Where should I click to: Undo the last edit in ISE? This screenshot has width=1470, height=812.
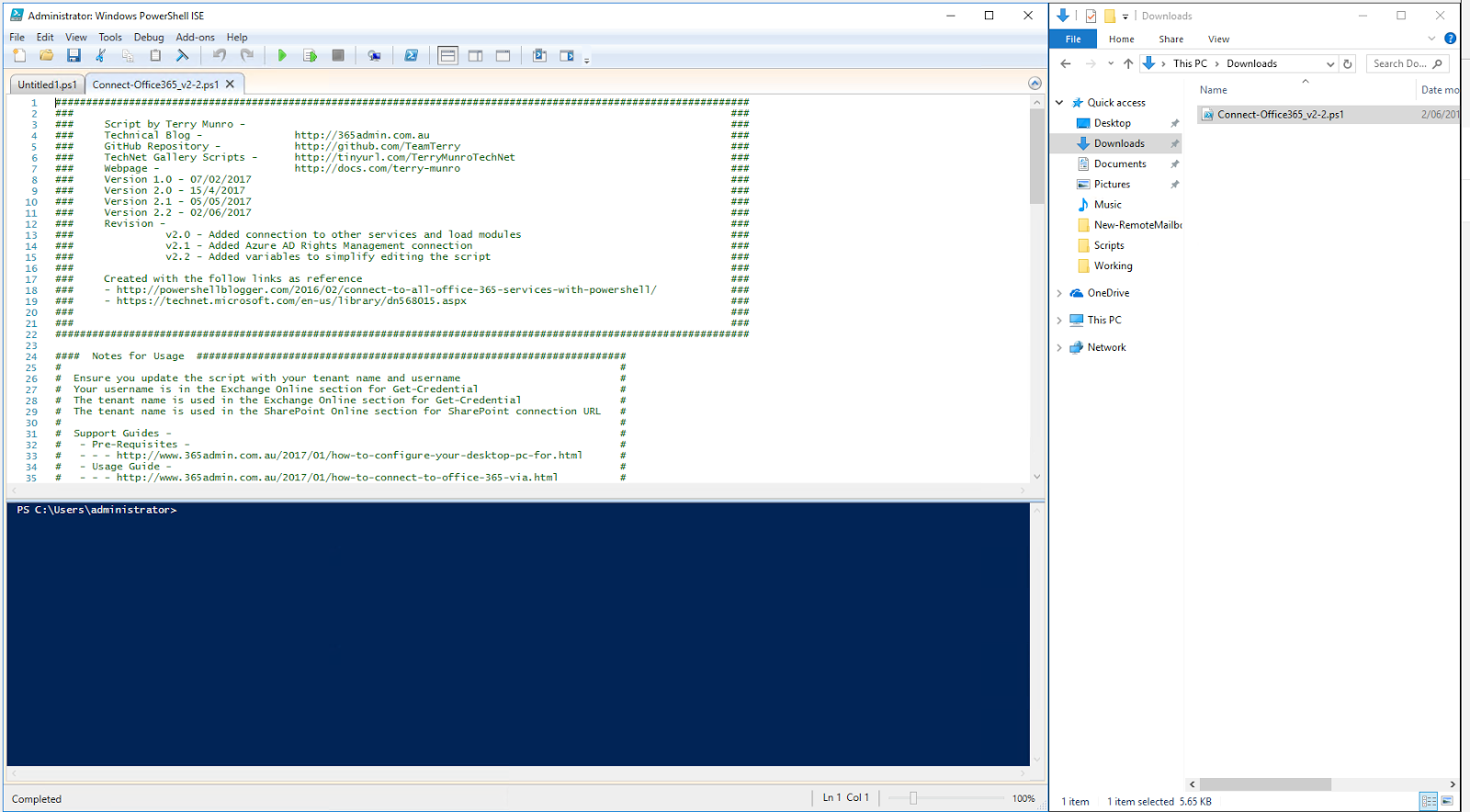point(219,56)
